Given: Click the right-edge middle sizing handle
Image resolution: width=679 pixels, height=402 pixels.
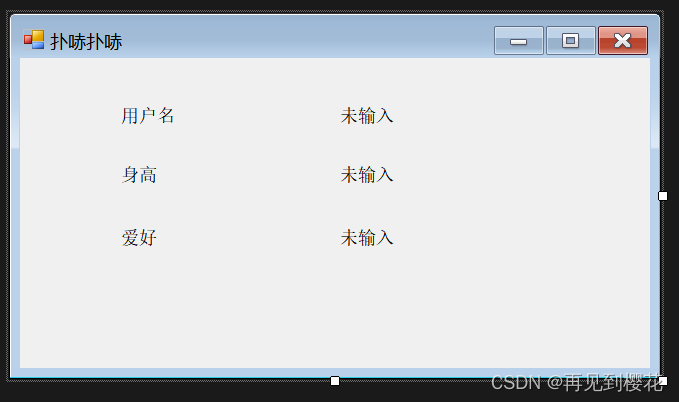Looking at the screenshot, I should (663, 196).
